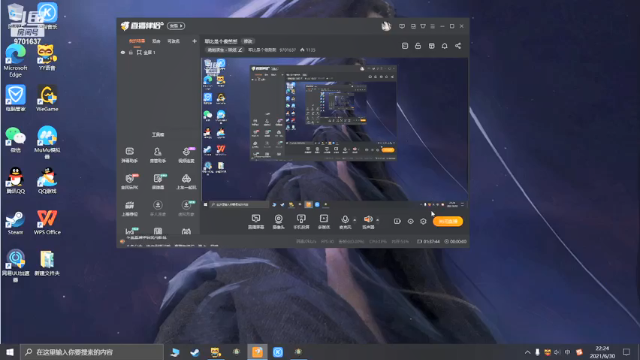Expand the speaker options arrow
Screen dimensions: 640x360
(x=378, y=220)
